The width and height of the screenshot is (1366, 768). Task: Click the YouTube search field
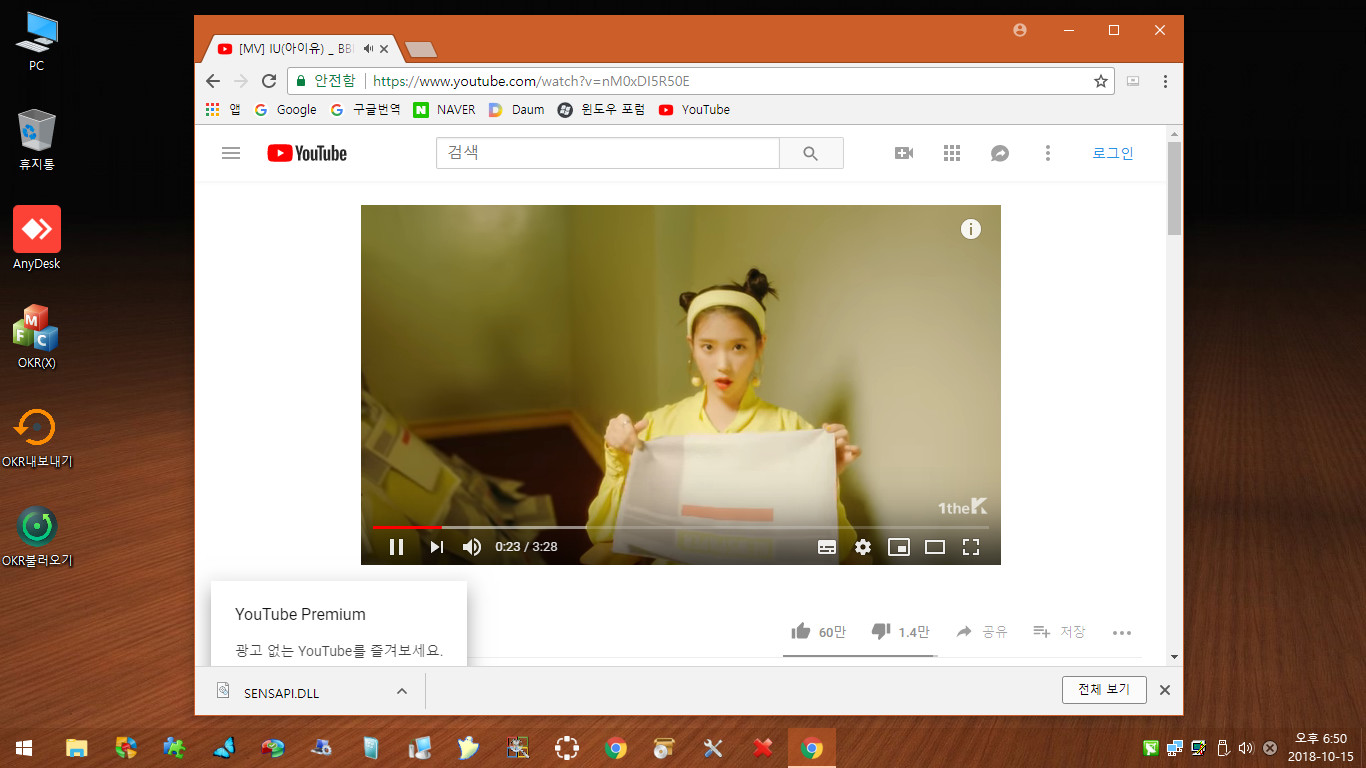tap(607, 153)
